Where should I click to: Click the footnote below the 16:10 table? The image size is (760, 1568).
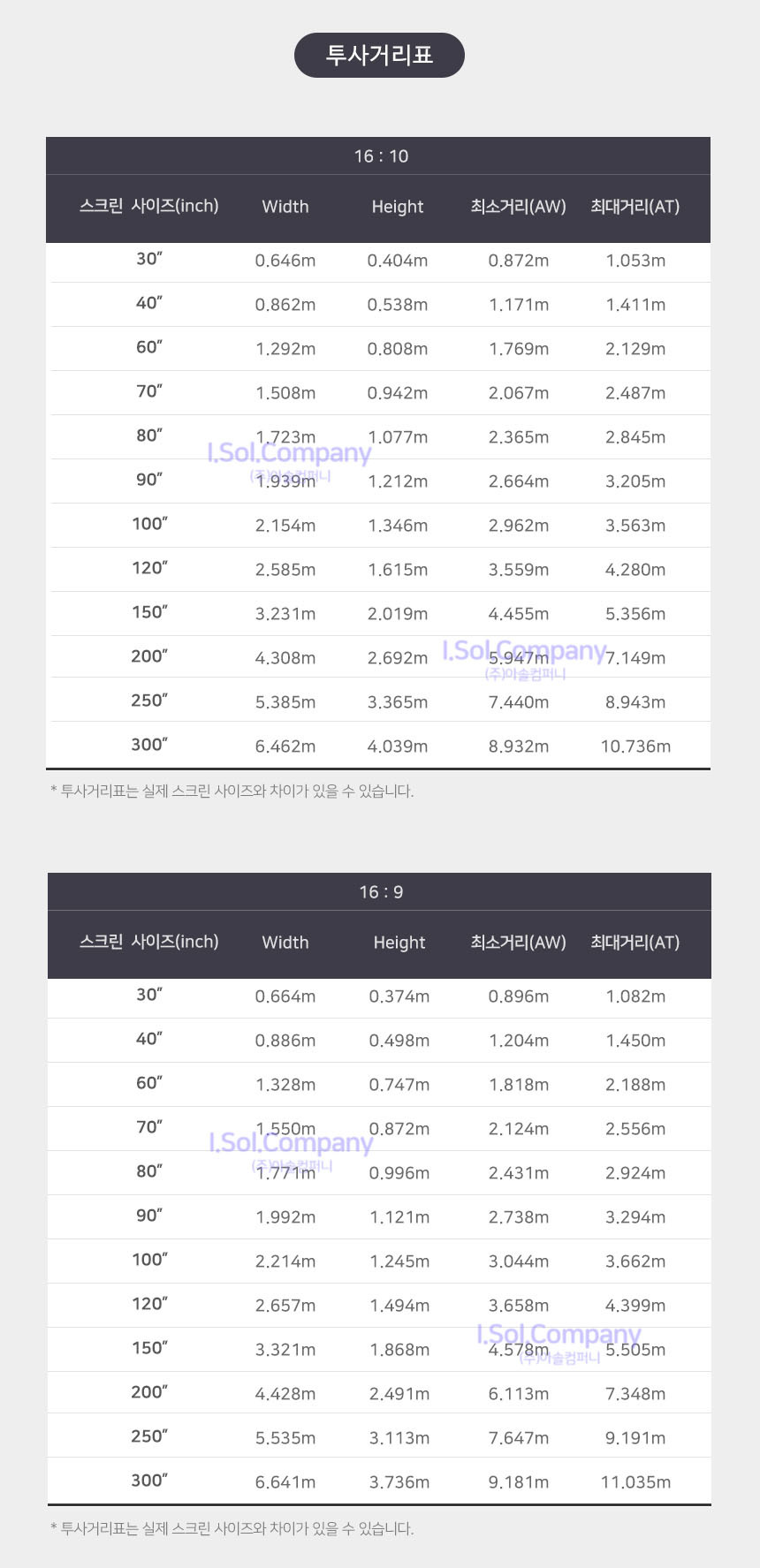coord(232,792)
